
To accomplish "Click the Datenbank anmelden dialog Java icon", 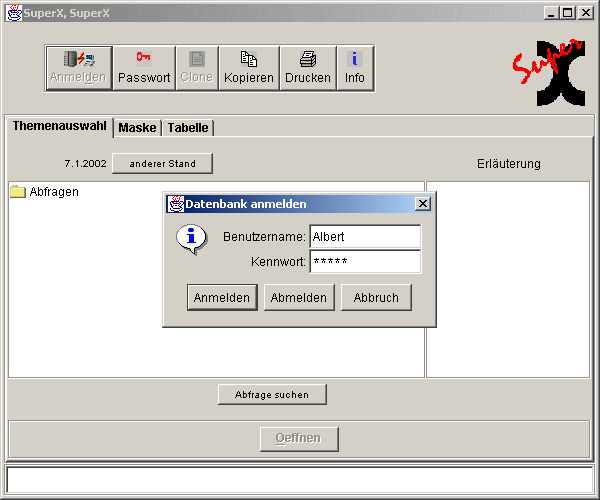I will coord(176,204).
